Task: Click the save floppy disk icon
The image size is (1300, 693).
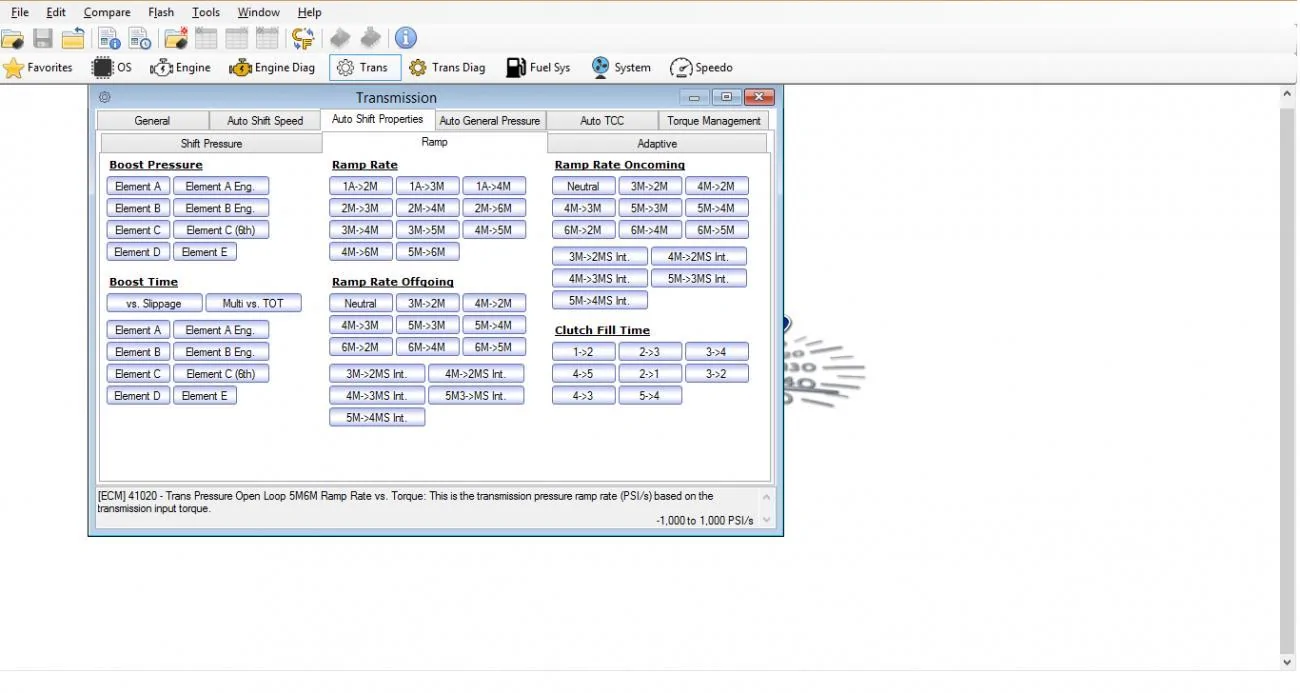Action: coord(43,39)
